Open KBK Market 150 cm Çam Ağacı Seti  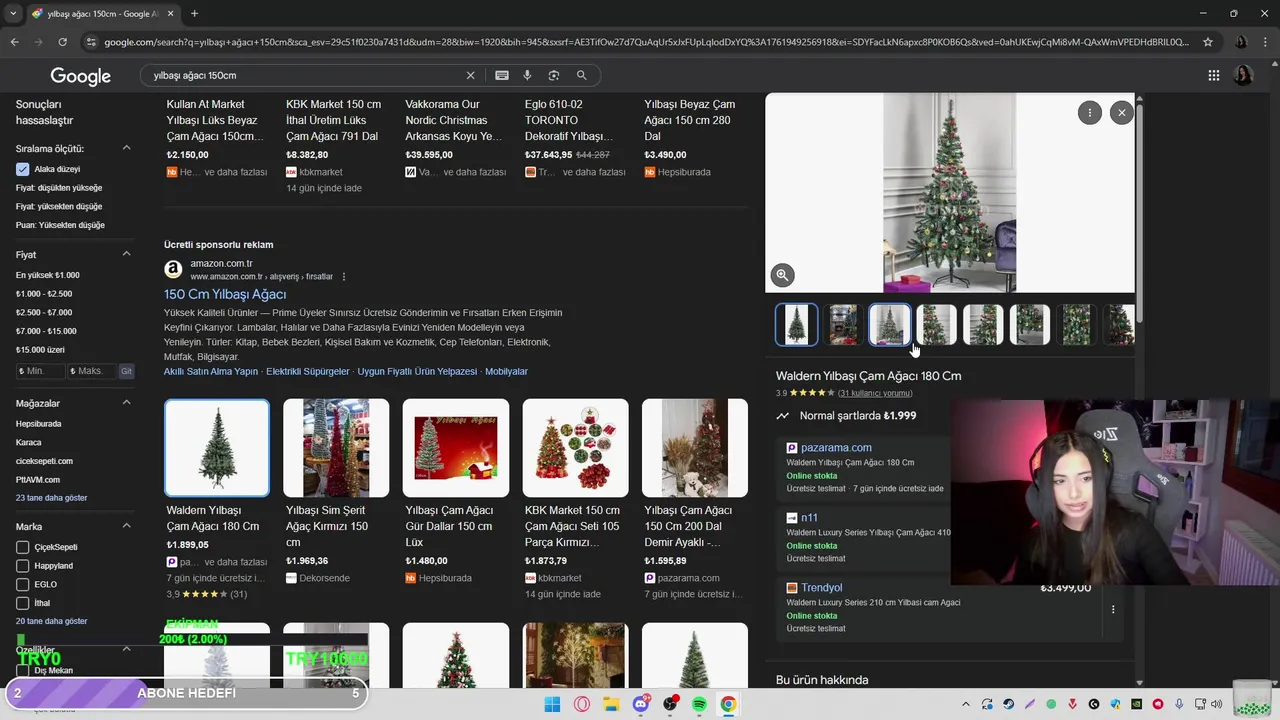(575, 498)
